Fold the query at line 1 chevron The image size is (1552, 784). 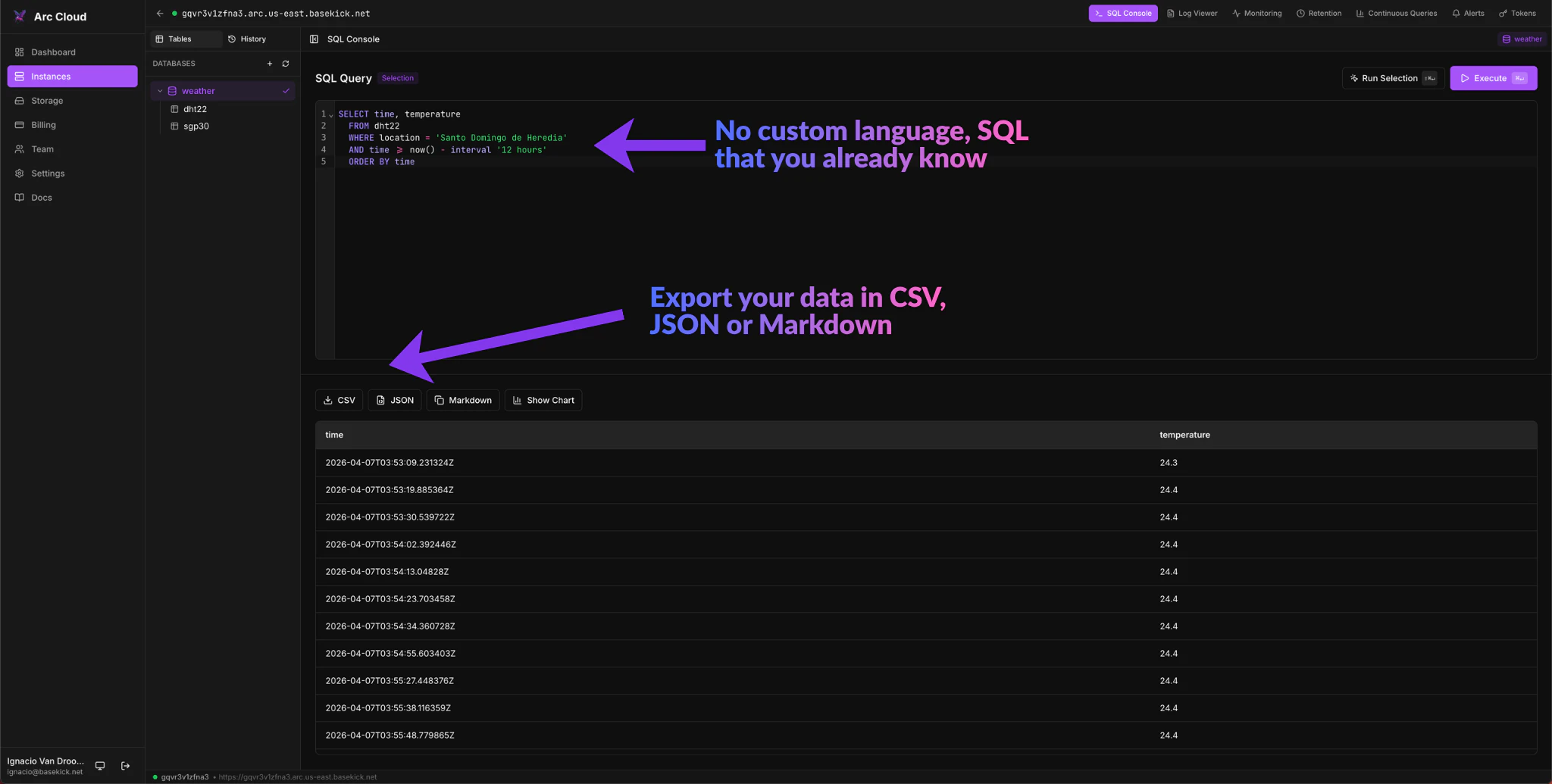[x=331, y=115]
